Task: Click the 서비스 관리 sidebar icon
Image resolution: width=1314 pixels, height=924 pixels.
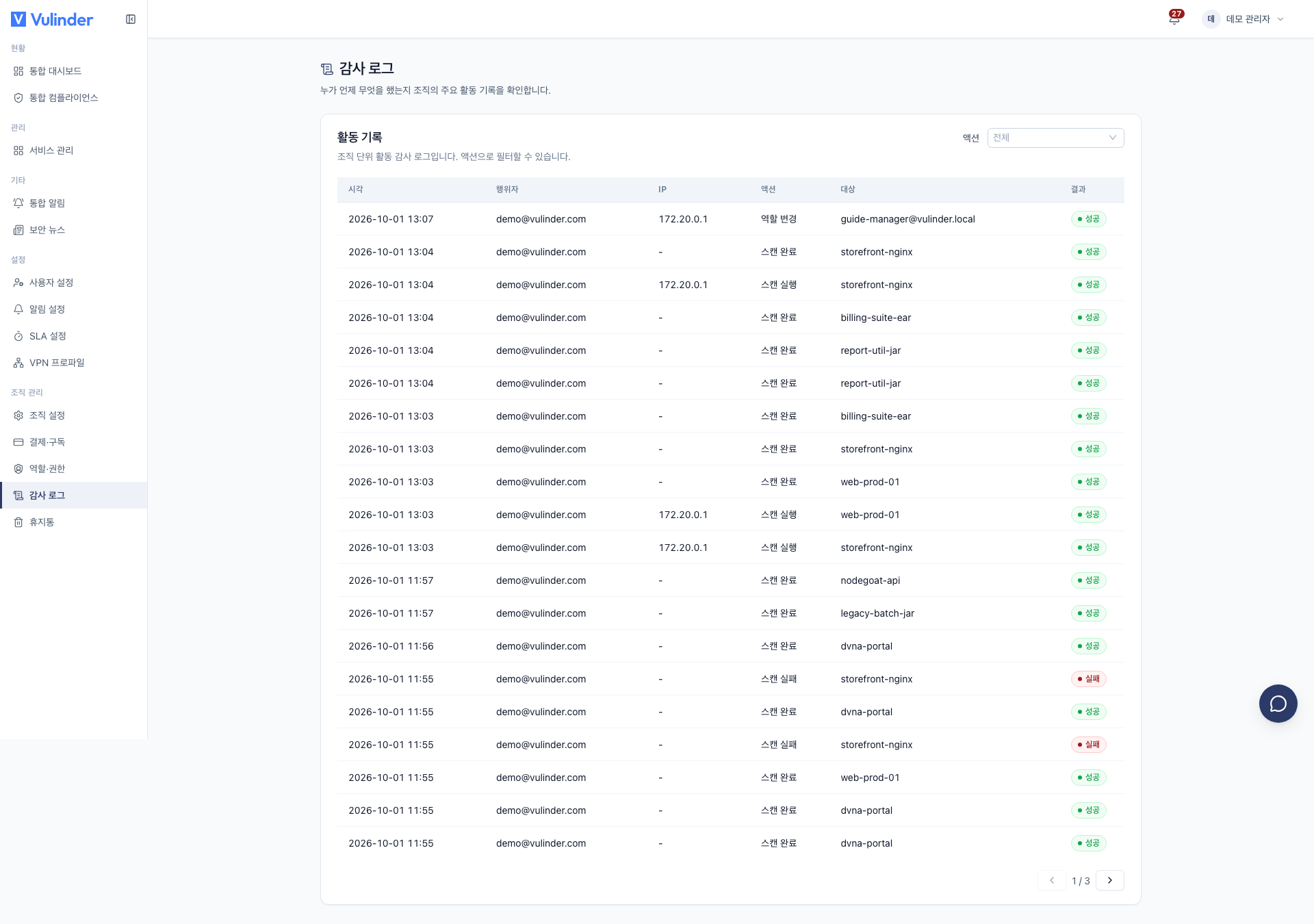Action: pos(18,151)
